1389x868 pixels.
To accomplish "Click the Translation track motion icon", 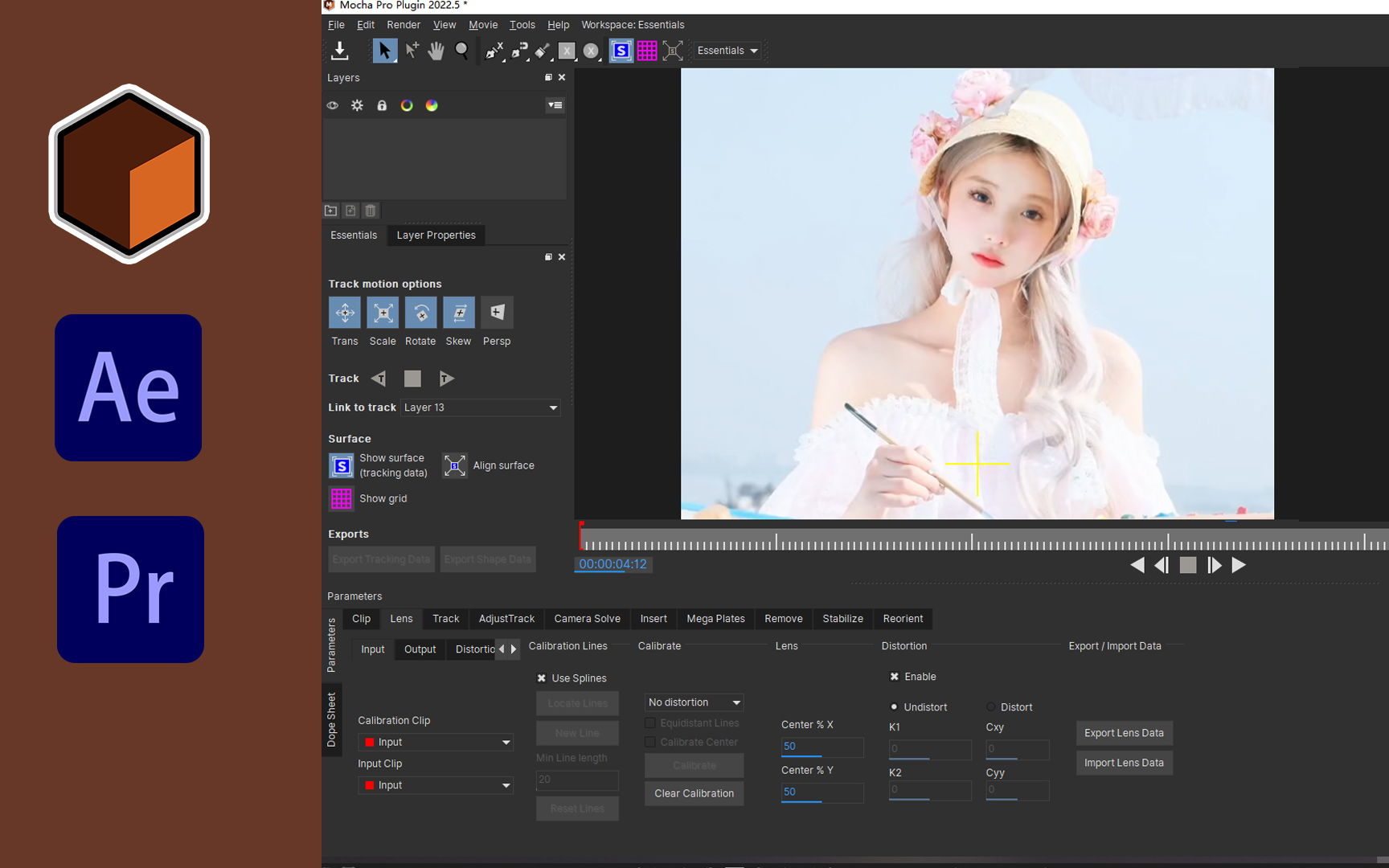I will pyautogui.click(x=344, y=313).
